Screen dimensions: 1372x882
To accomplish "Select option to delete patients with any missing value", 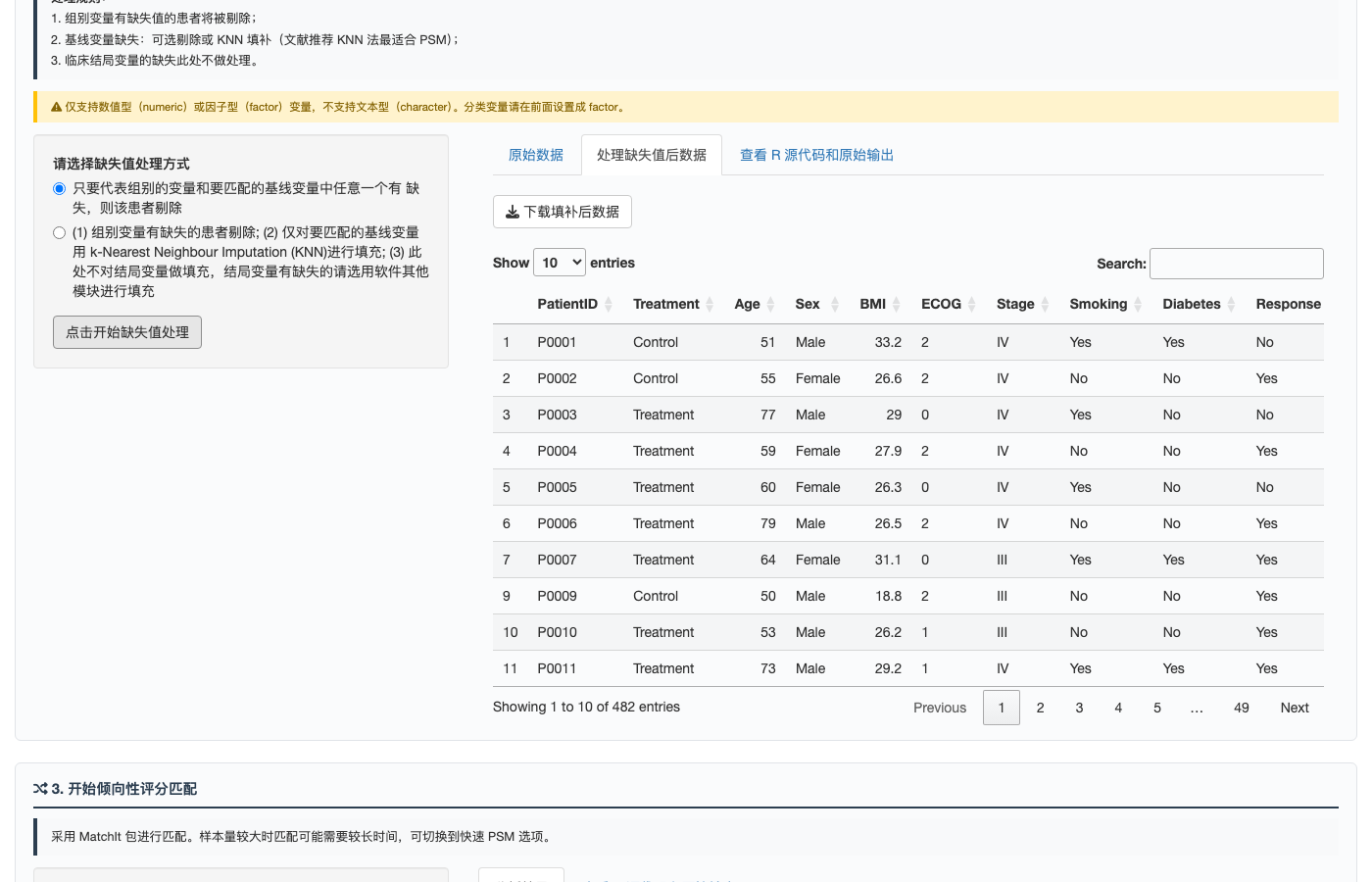I will pyautogui.click(x=59, y=188).
